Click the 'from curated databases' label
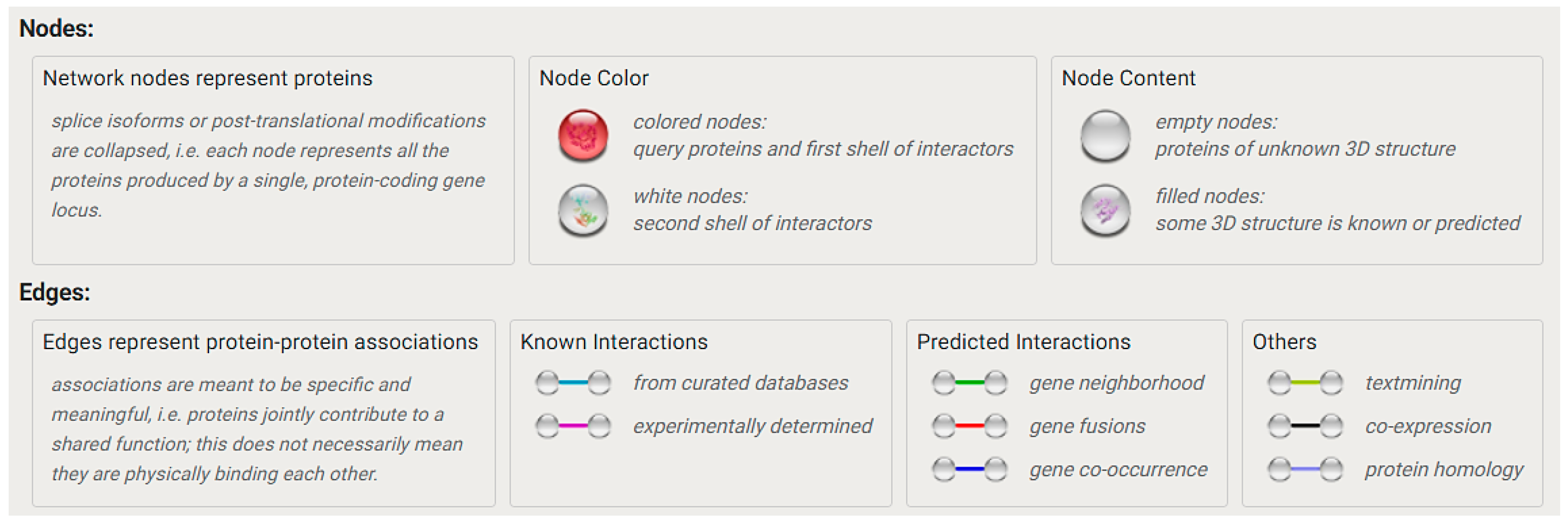 click(740, 383)
